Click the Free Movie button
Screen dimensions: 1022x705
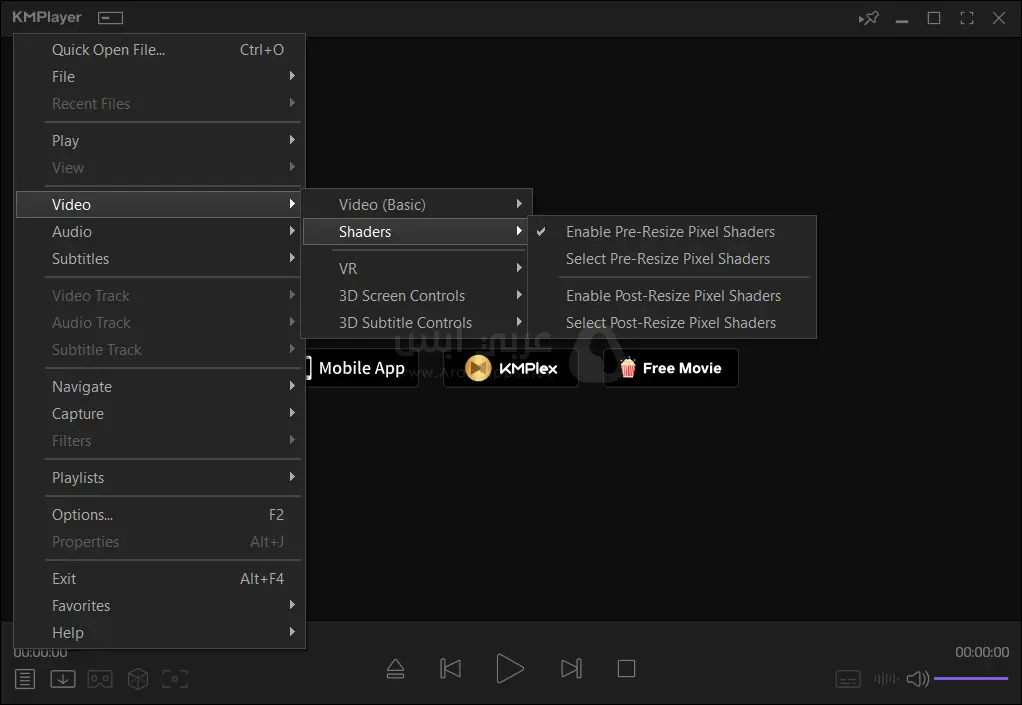tap(670, 368)
